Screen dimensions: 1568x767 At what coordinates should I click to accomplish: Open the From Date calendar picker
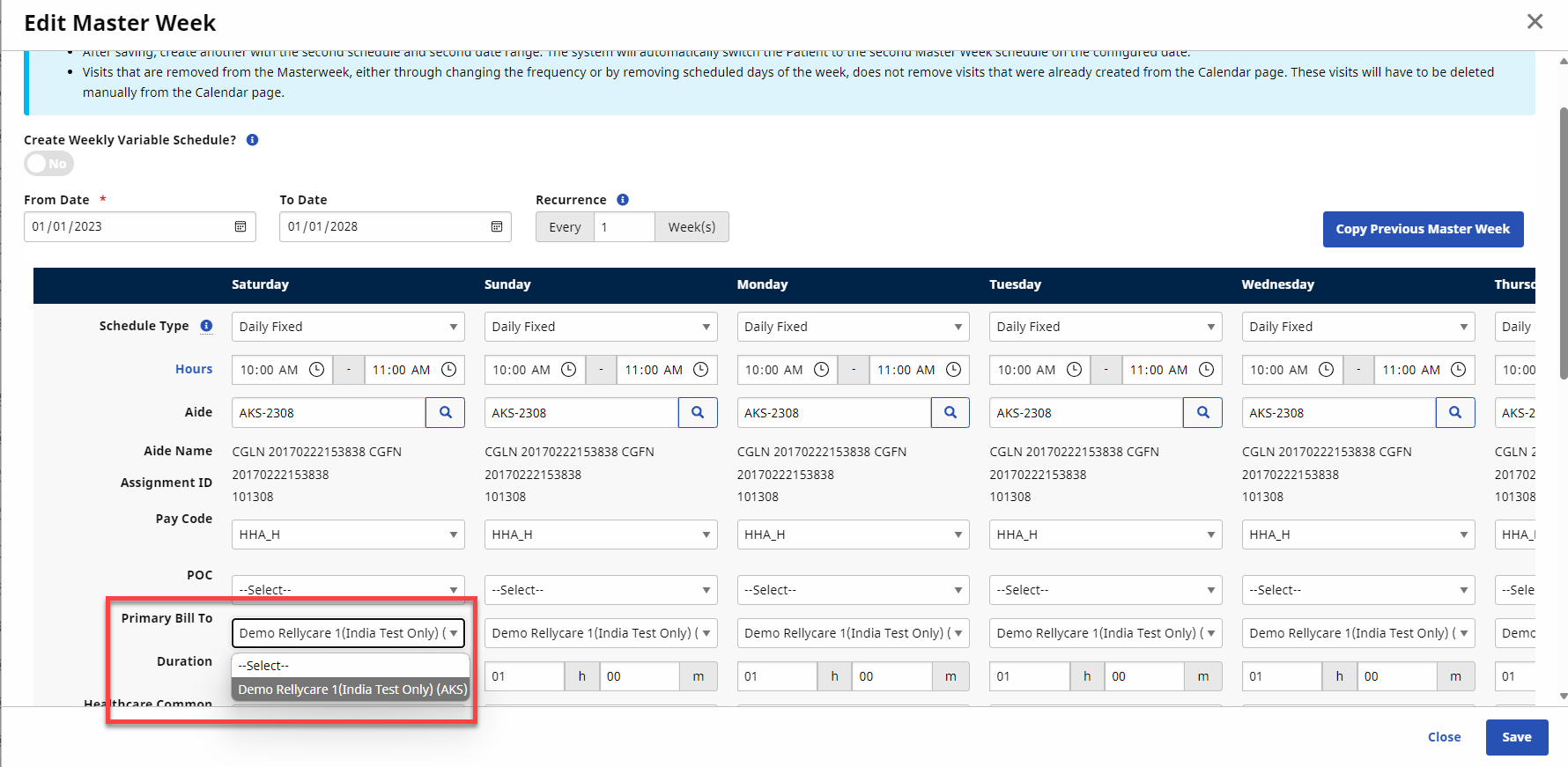240,227
